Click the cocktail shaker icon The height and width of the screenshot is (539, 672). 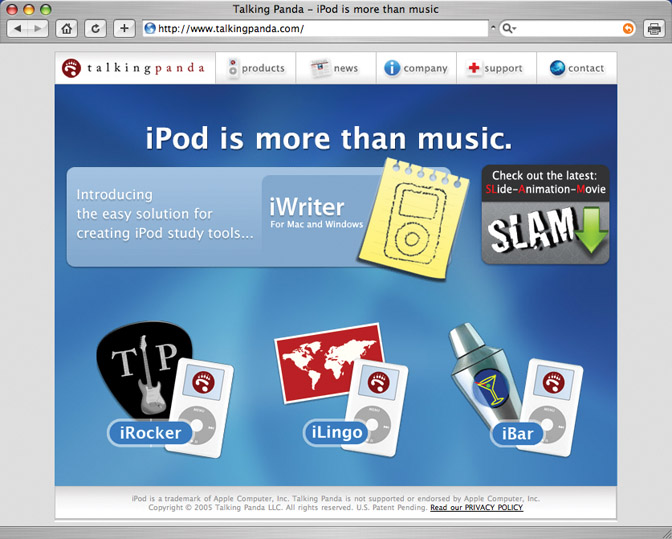(x=484, y=375)
